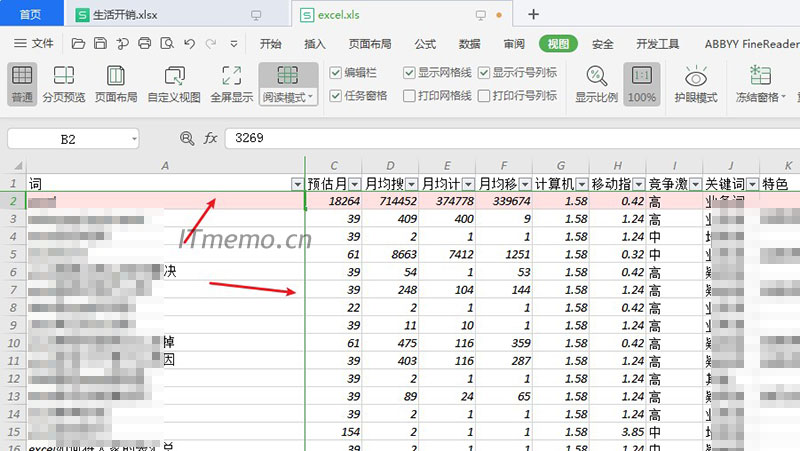The width and height of the screenshot is (800, 451).
Task: Open the 安全 ribbon tab
Action: click(603, 44)
